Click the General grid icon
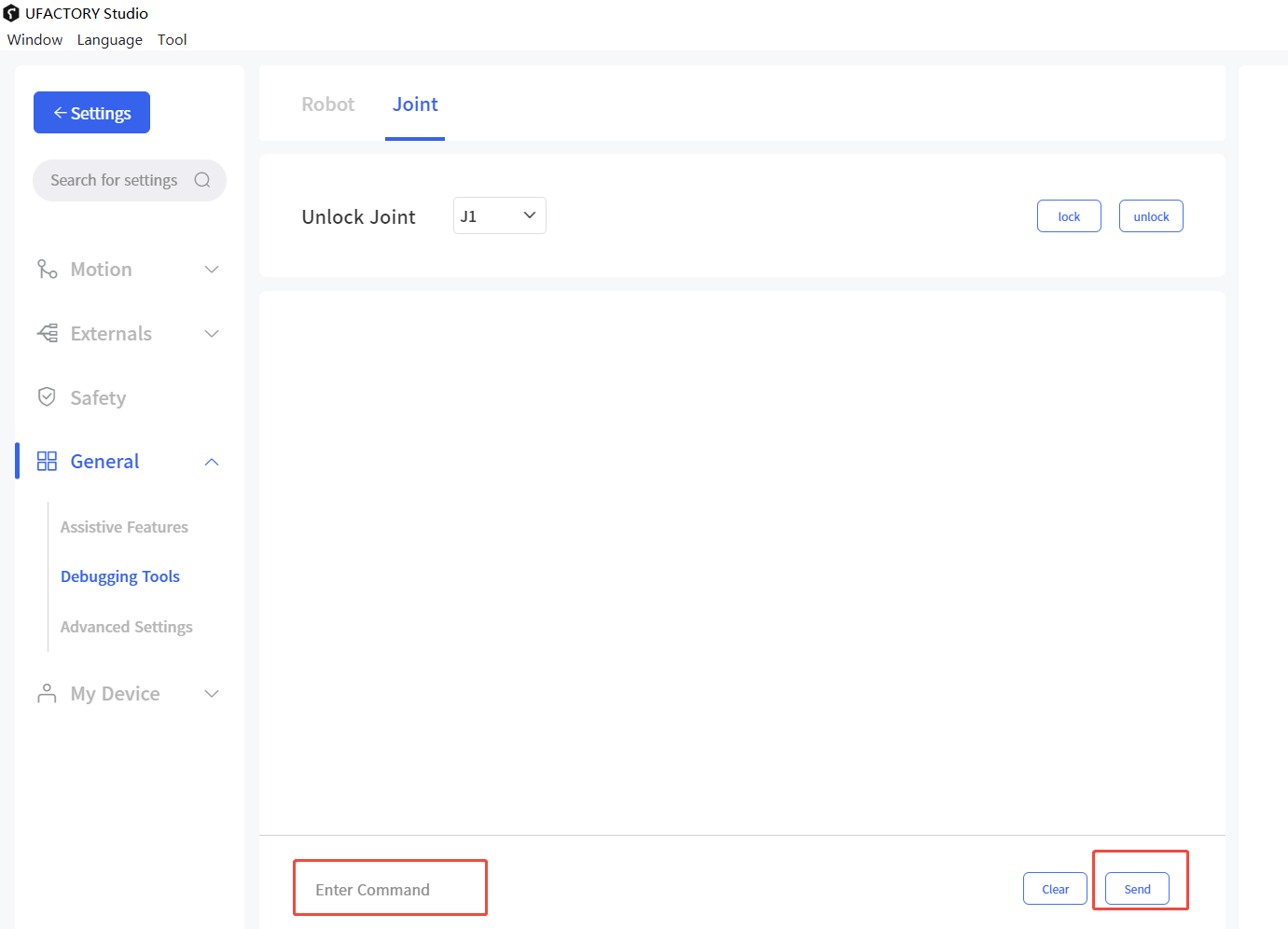Screen dimensions: 1288x929 tap(47, 462)
